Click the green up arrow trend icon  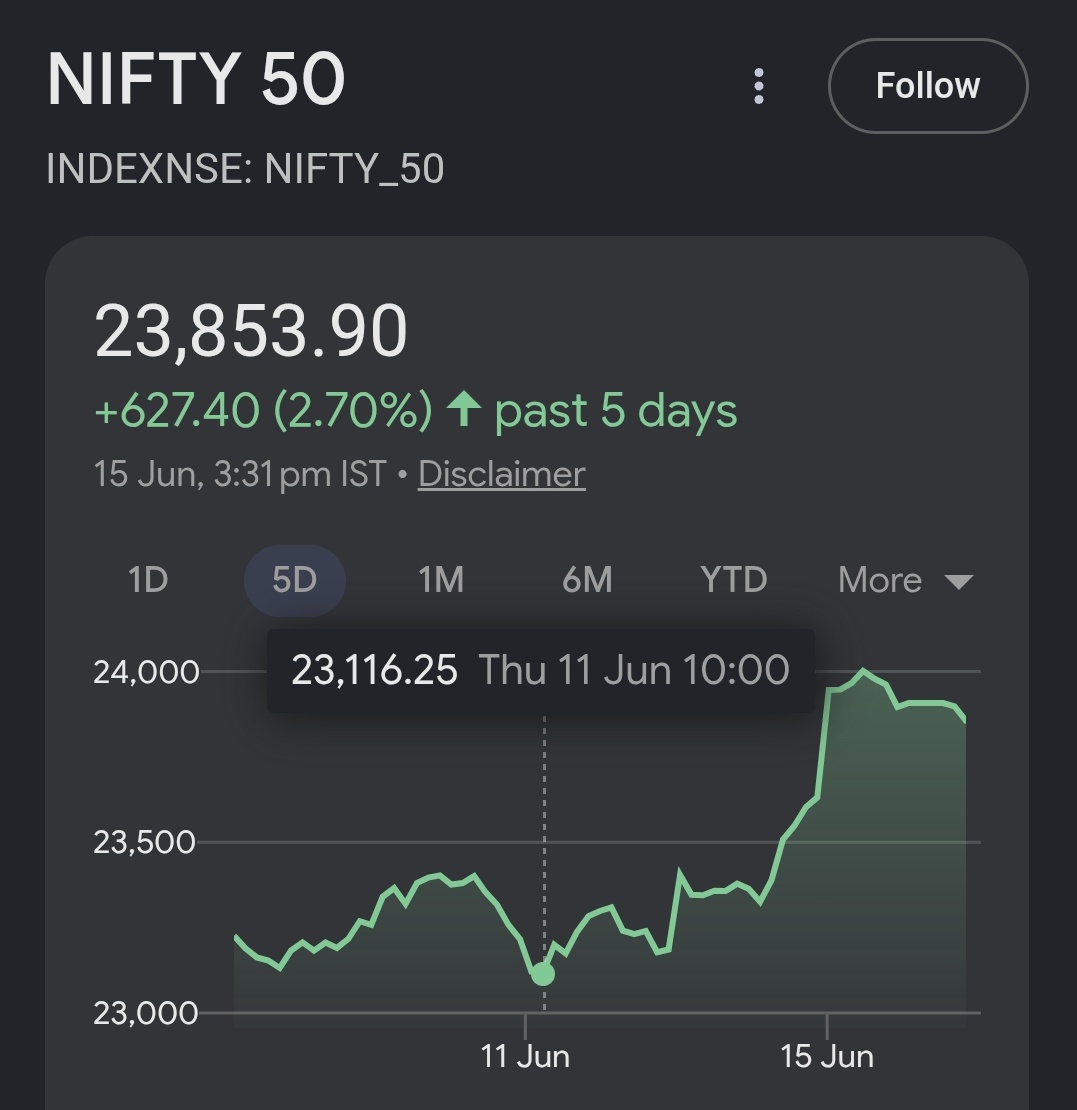pyautogui.click(x=464, y=410)
